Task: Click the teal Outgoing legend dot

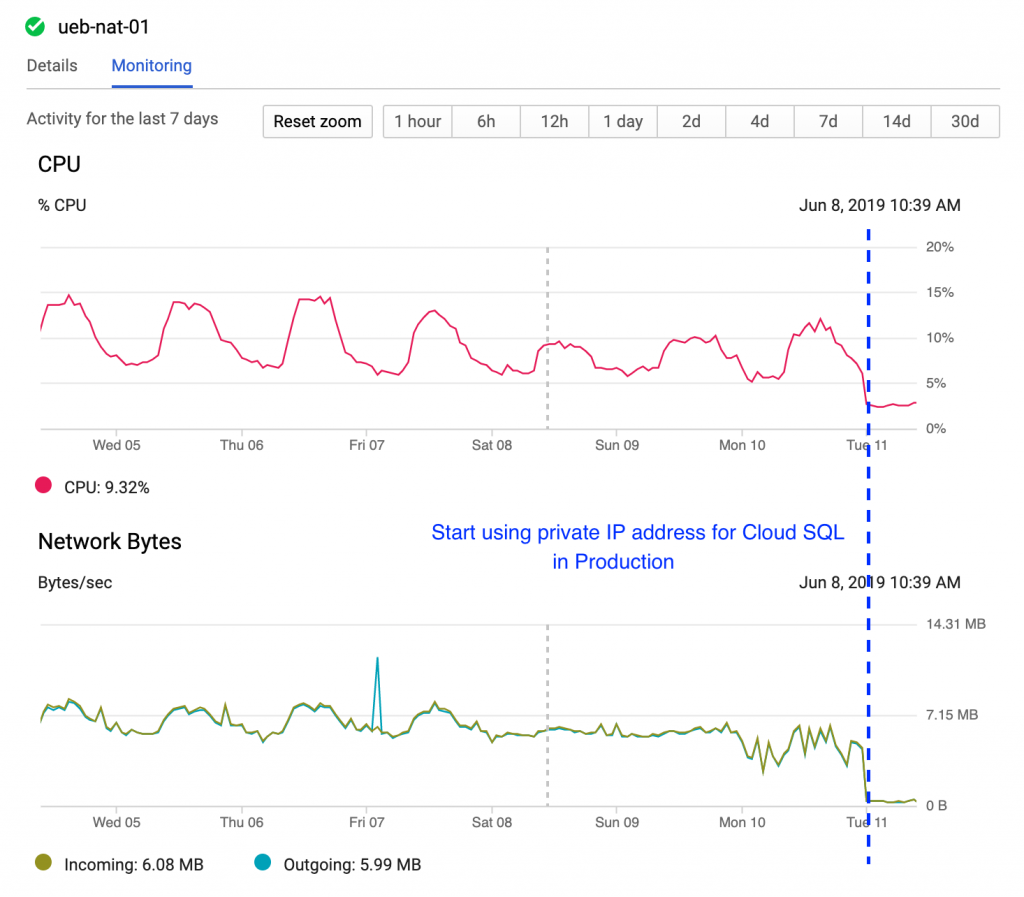Action: [x=263, y=862]
